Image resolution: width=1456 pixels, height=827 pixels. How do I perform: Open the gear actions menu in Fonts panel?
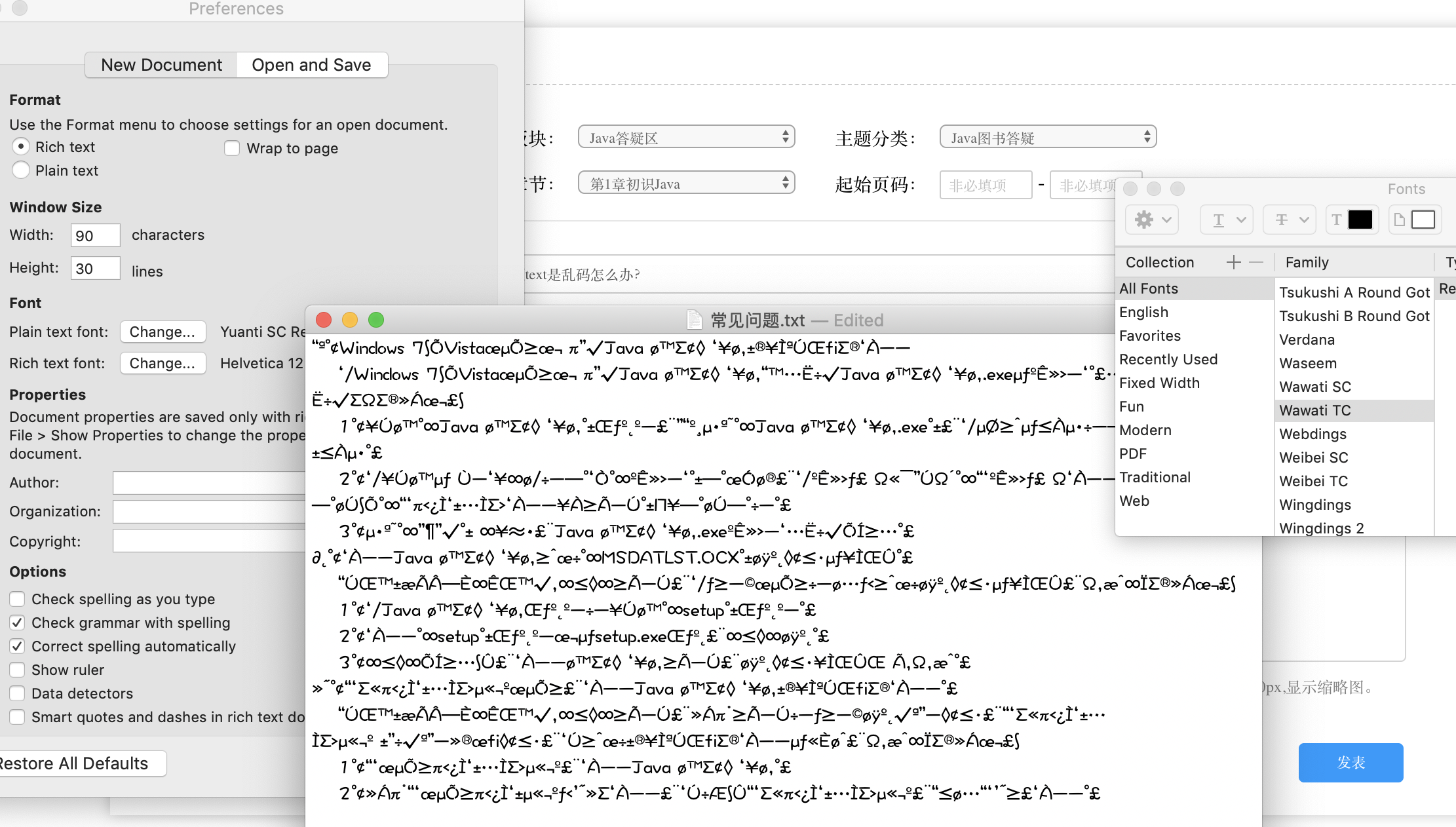point(1152,220)
